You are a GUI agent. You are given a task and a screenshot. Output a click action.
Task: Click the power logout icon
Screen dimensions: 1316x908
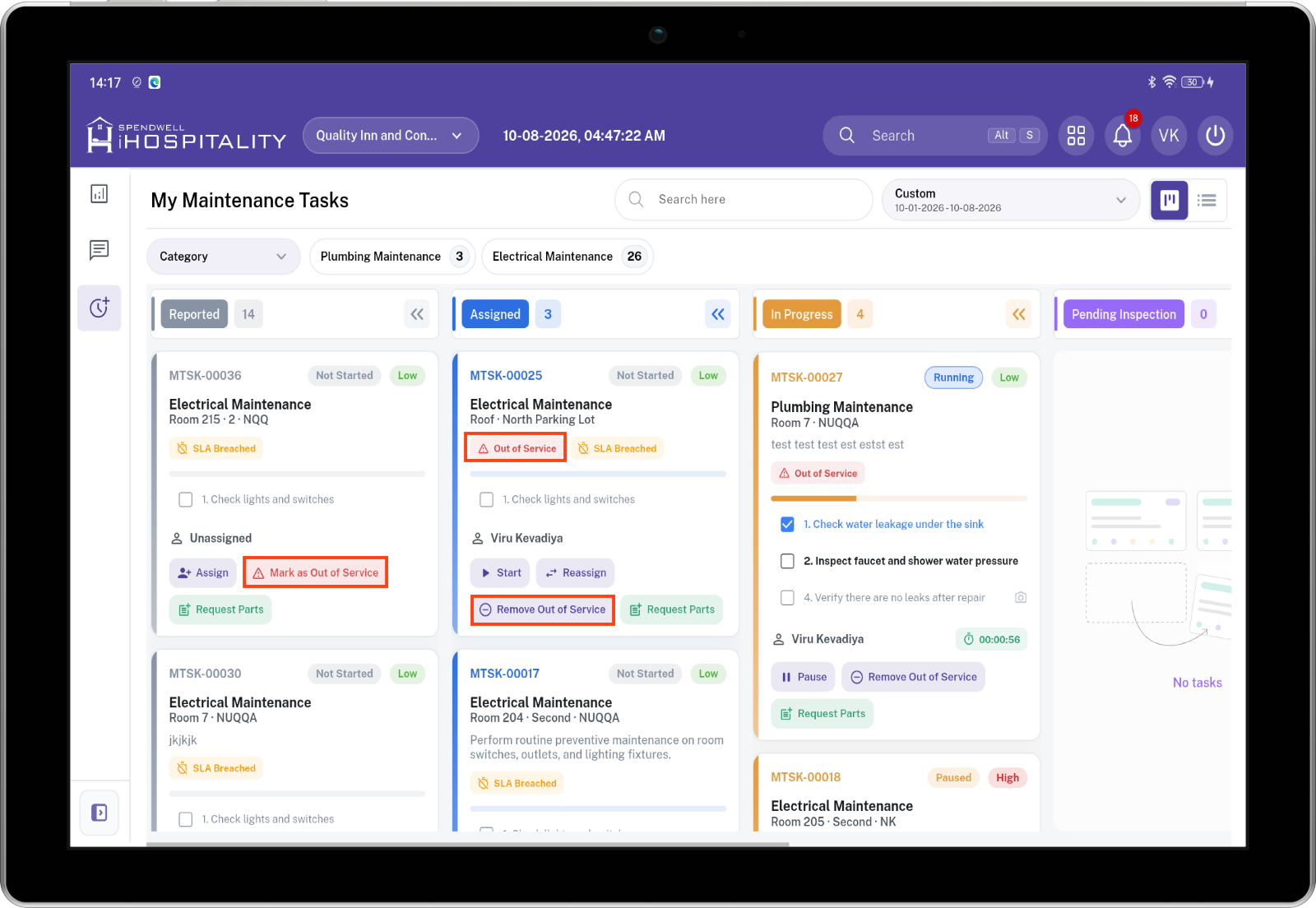coord(1215,136)
